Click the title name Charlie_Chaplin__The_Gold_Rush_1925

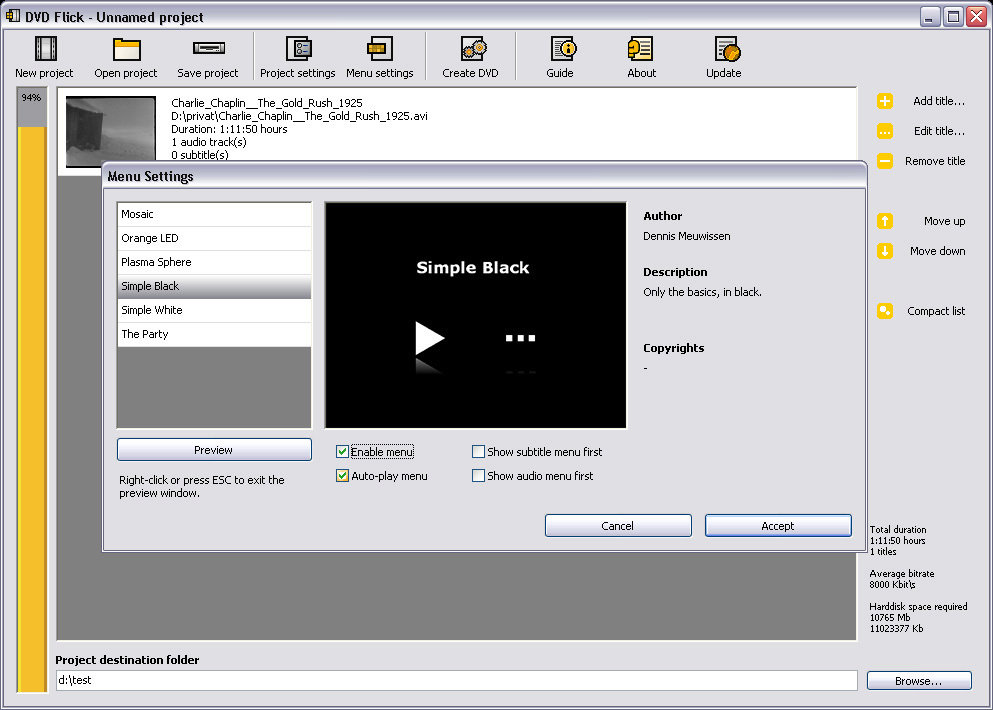(x=267, y=103)
